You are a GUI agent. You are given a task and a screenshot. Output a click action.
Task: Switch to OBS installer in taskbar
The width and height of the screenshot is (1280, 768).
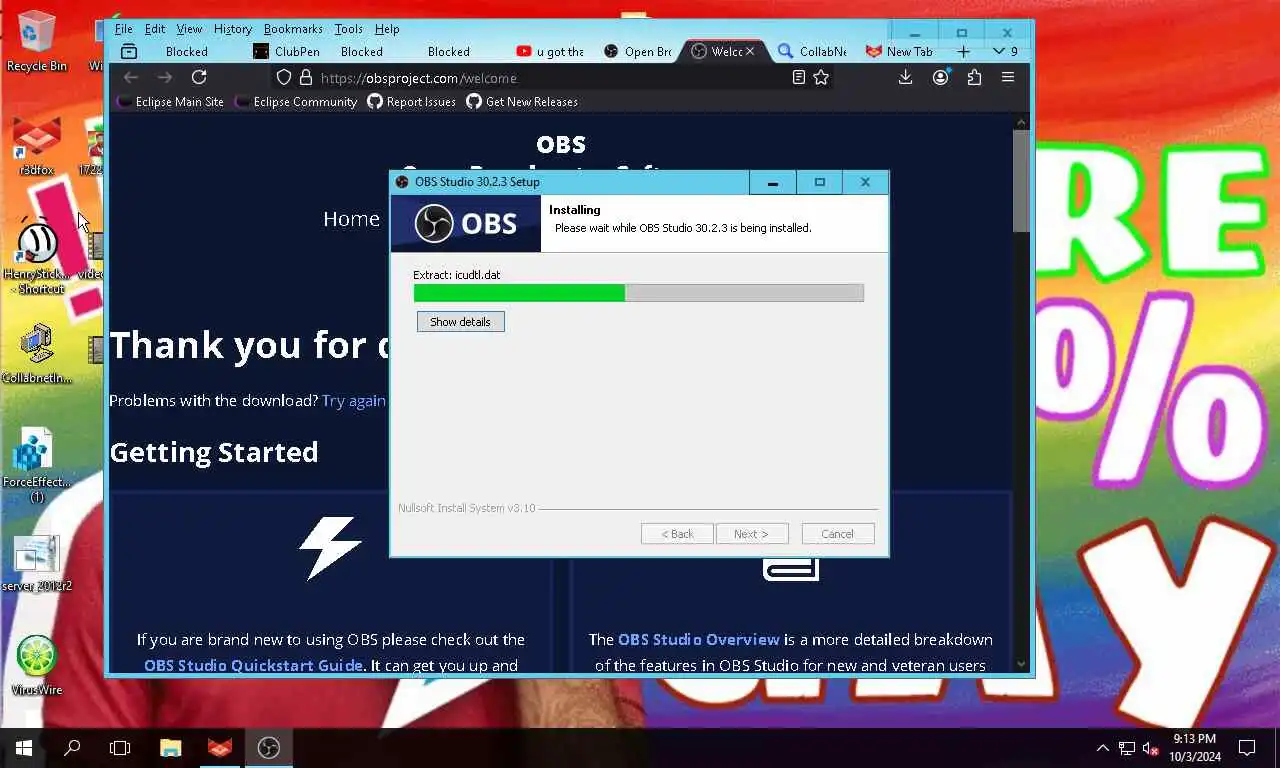(x=269, y=747)
